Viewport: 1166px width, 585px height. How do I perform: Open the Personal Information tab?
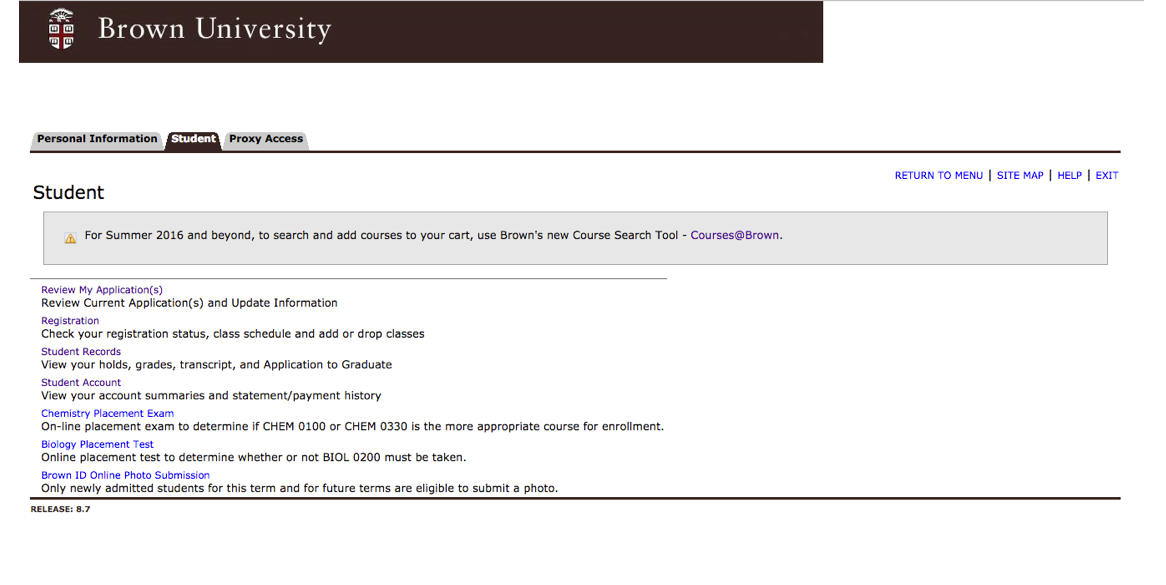pyautogui.click(x=97, y=139)
